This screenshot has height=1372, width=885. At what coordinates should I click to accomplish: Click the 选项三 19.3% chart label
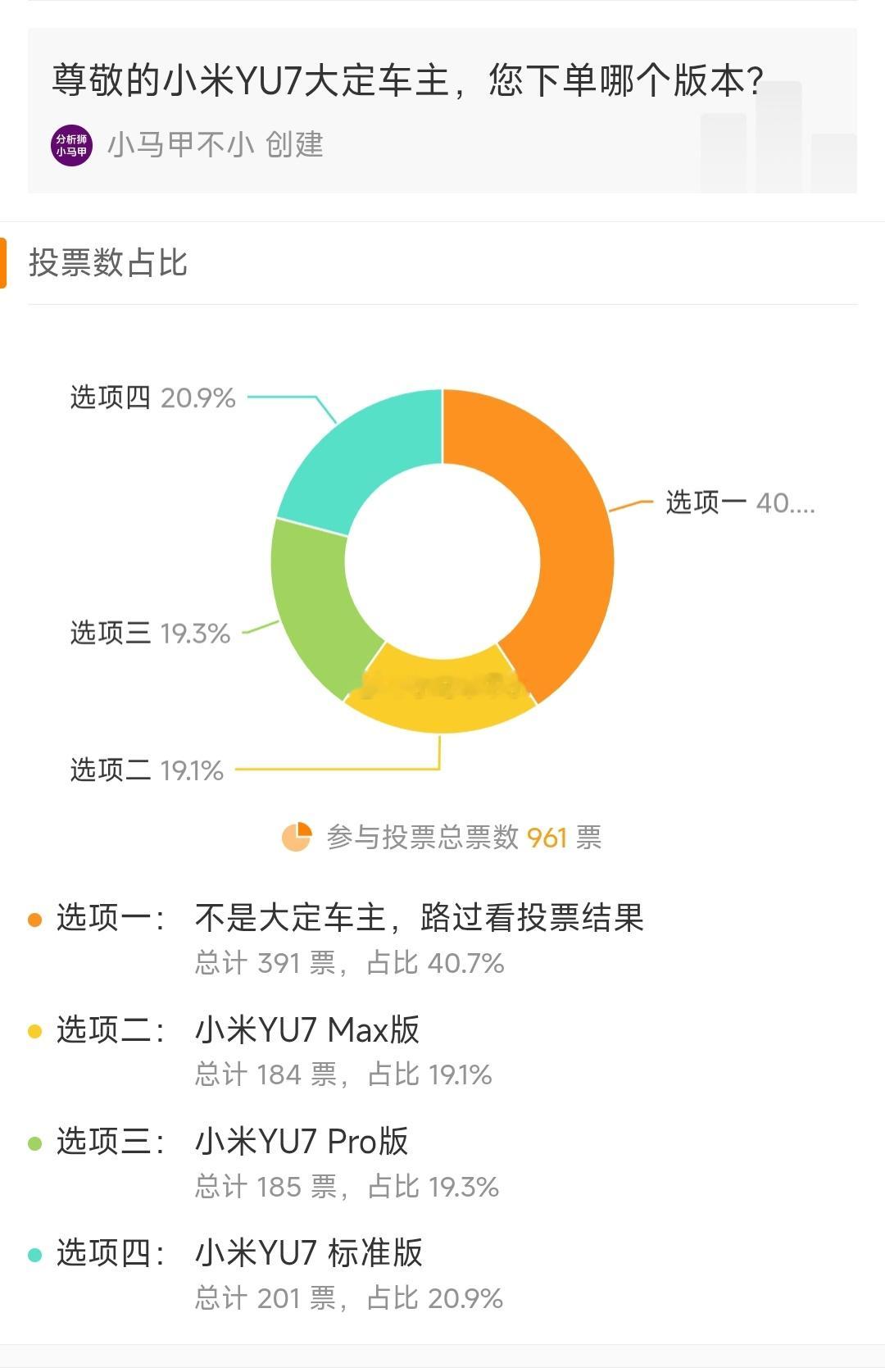tap(150, 633)
